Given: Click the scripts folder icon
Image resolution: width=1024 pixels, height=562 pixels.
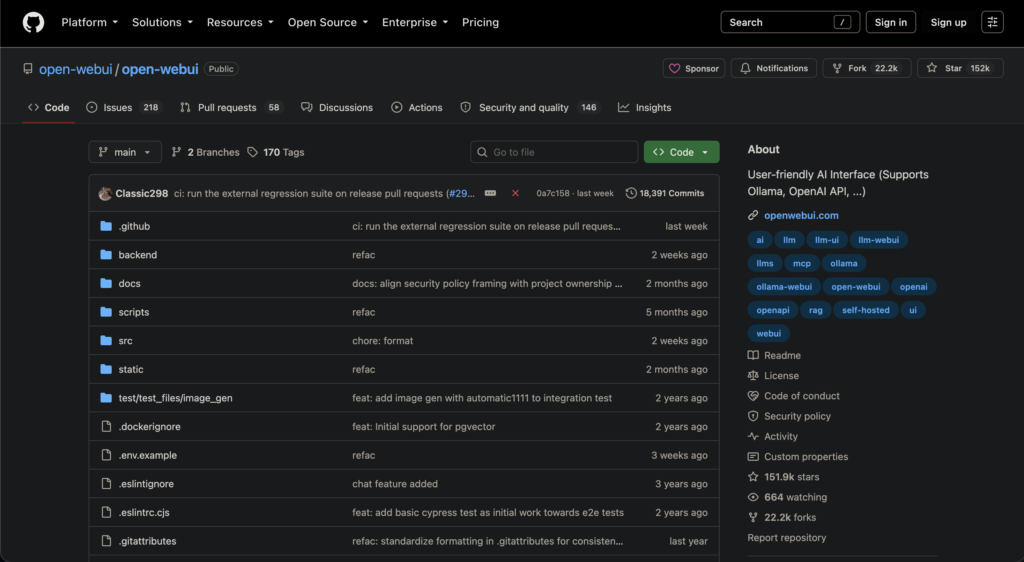Looking at the screenshot, I should pyautogui.click(x=106, y=312).
